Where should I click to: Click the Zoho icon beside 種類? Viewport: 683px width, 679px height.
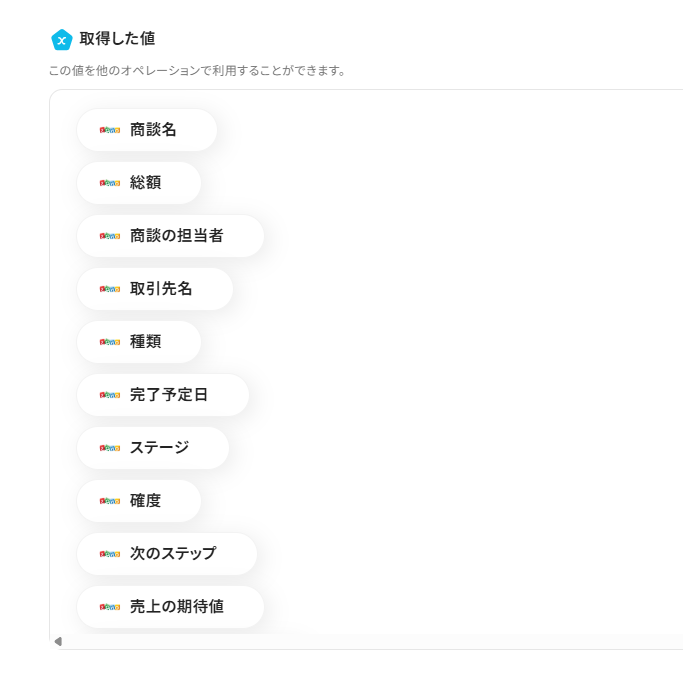click(x=110, y=342)
